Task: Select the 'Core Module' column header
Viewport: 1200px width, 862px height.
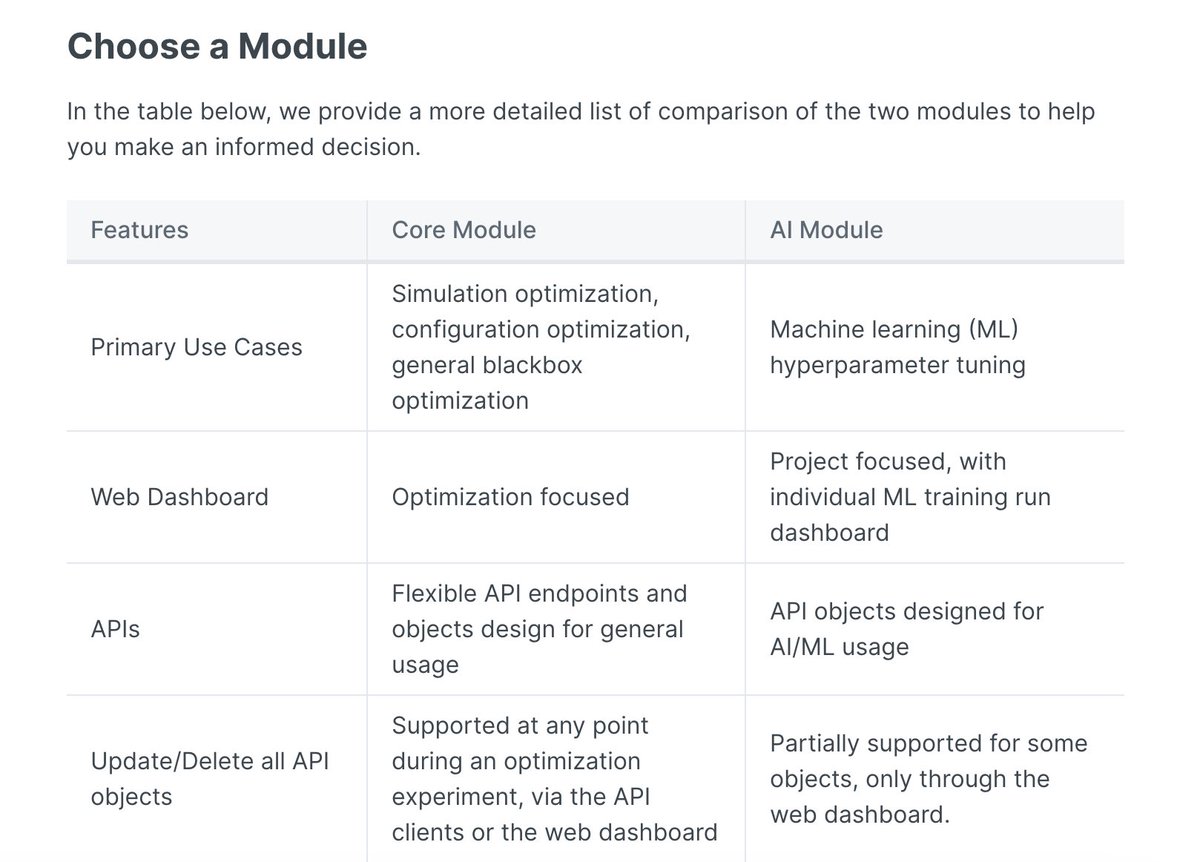Action: (464, 230)
